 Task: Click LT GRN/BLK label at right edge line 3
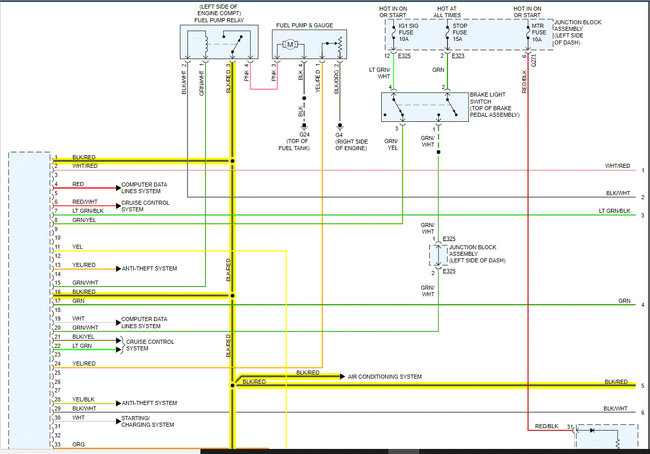tap(614, 211)
